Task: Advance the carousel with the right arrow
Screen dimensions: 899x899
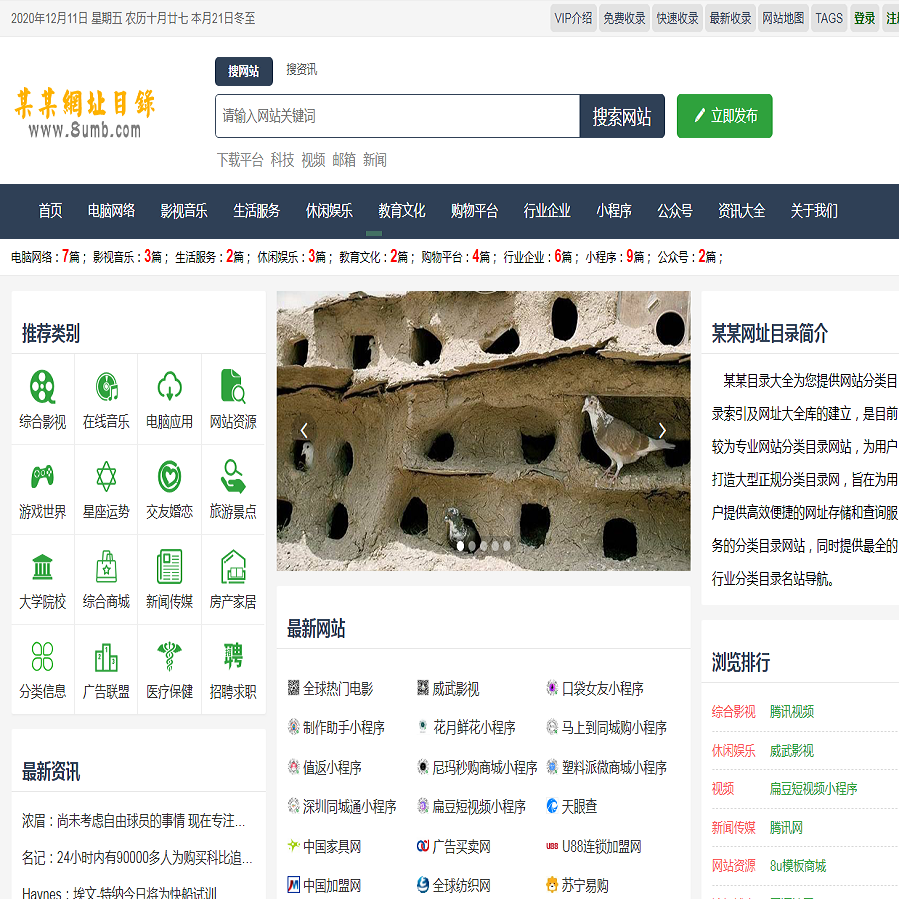Action: [662, 429]
